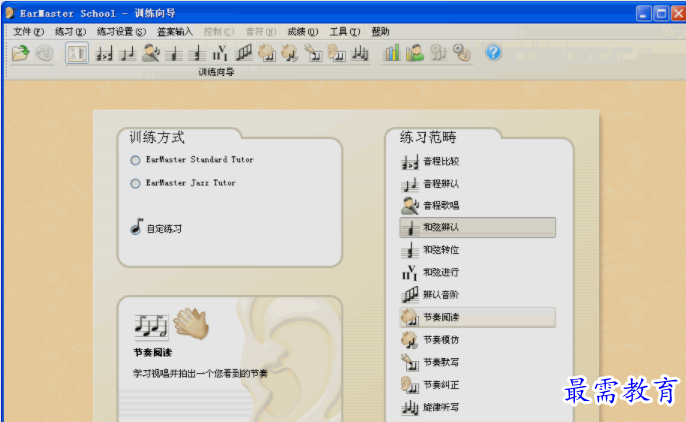
Task: Select 旋律听写 in the 练习范畴 list
Action: click(477, 408)
